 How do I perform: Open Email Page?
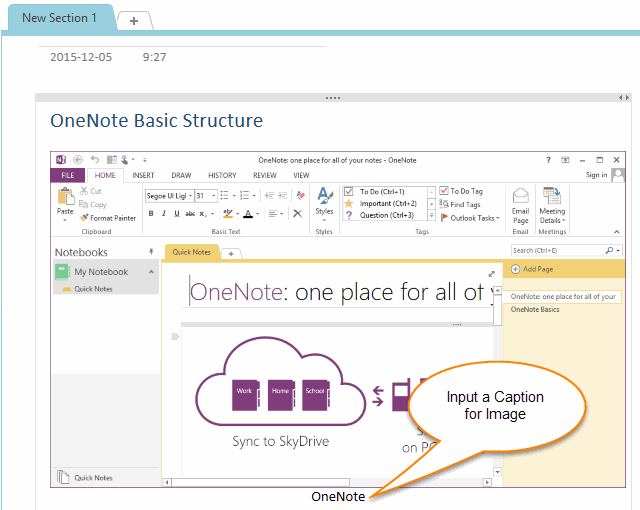520,206
